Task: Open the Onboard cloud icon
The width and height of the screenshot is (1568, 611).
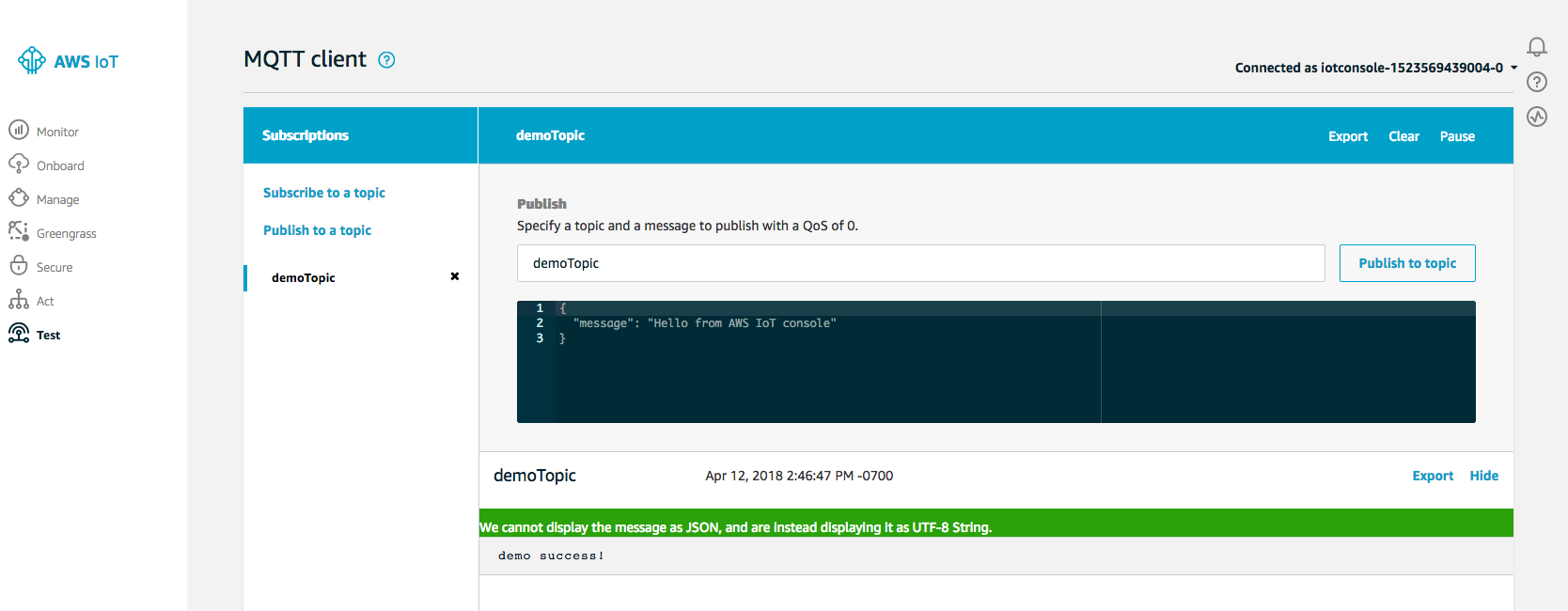Action: (19, 164)
